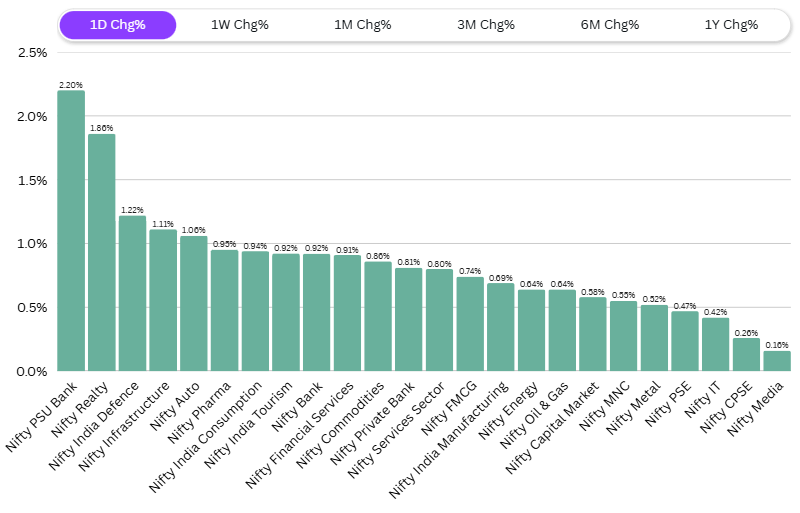Click the 1.5% y-axis tick label
The image size is (800, 513).
coord(32,180)
